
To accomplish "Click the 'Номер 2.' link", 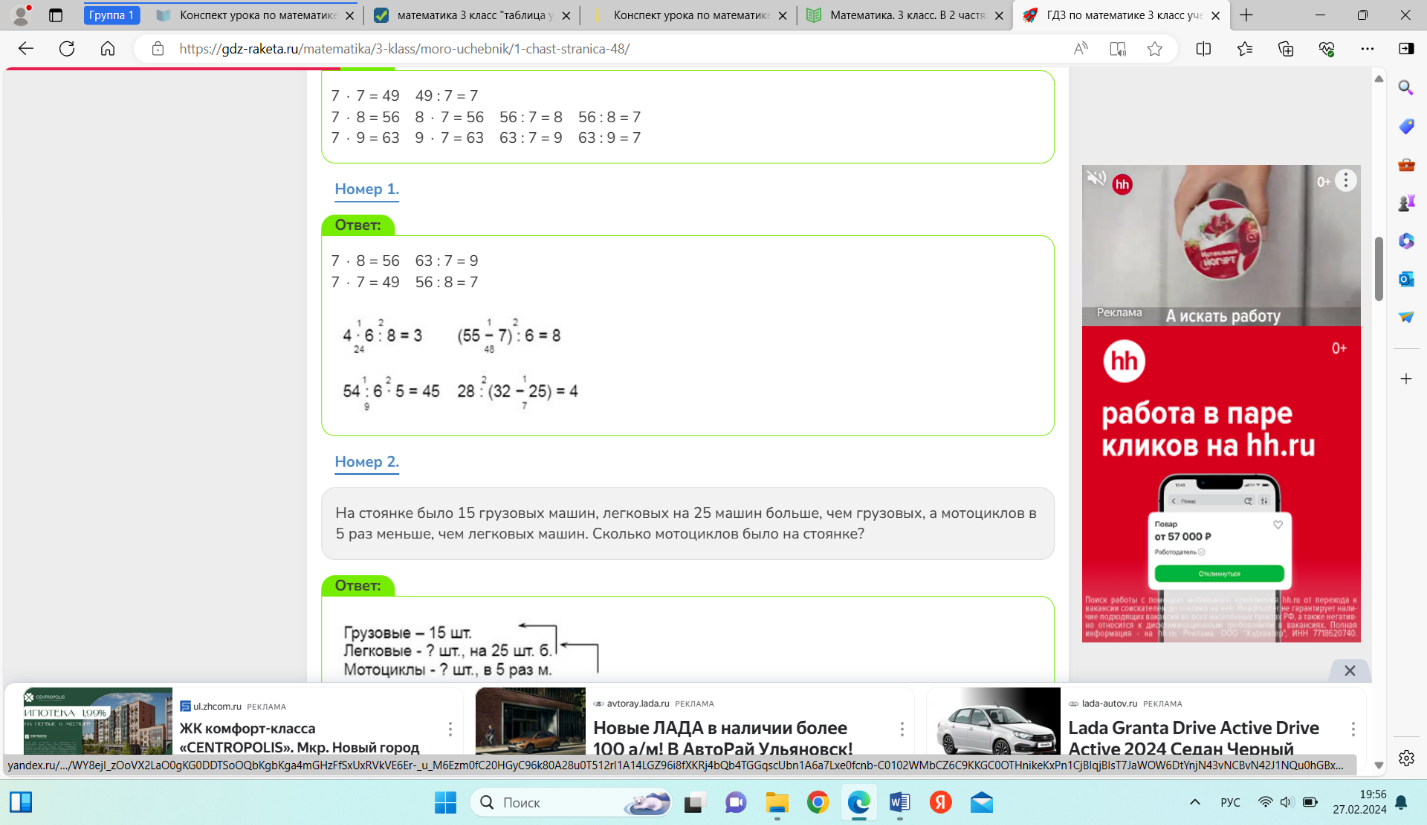I will coord(366,462).
